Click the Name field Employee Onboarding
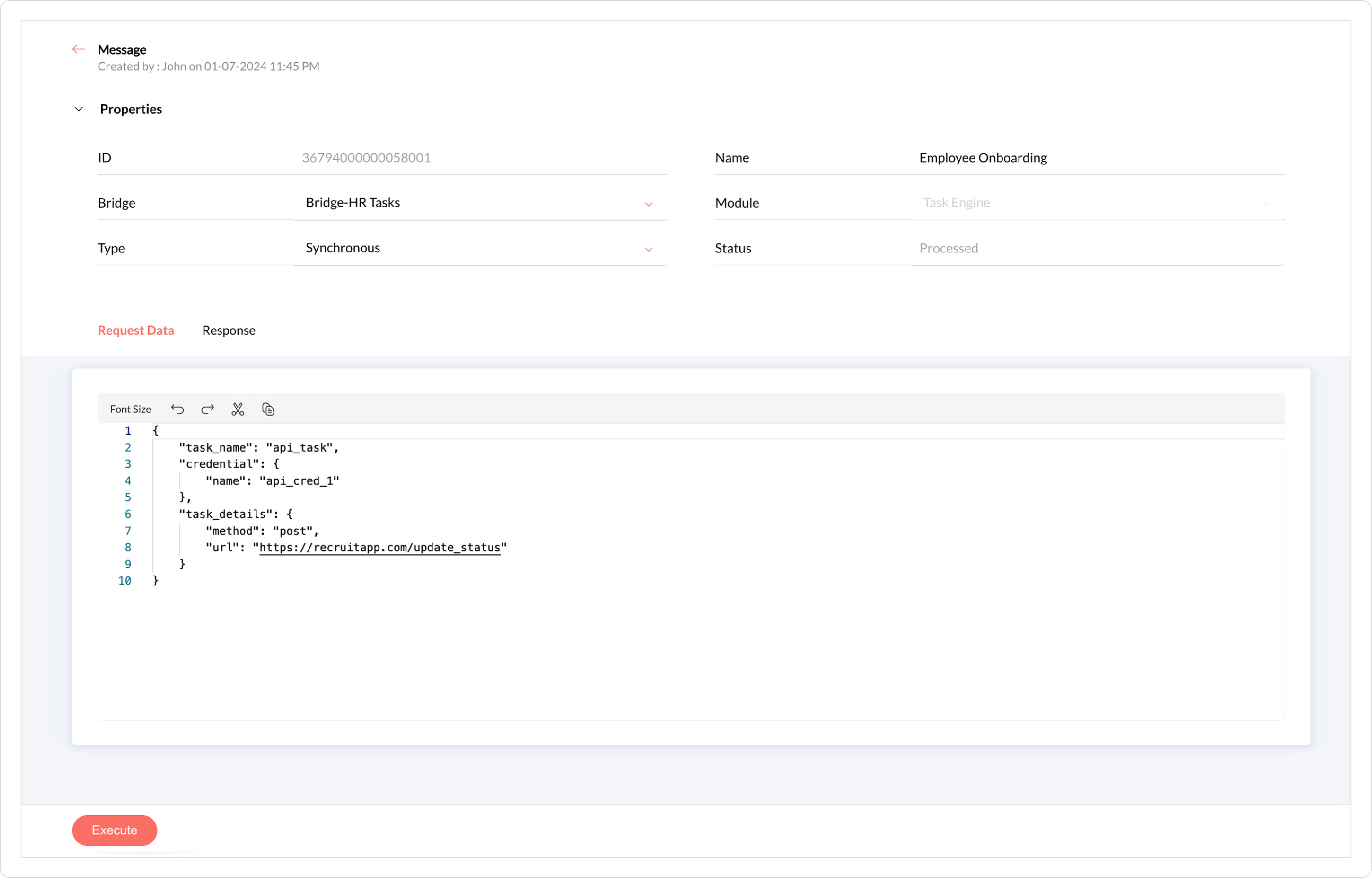The height and width of the screenshot is (878, 1372). point(983,158)
